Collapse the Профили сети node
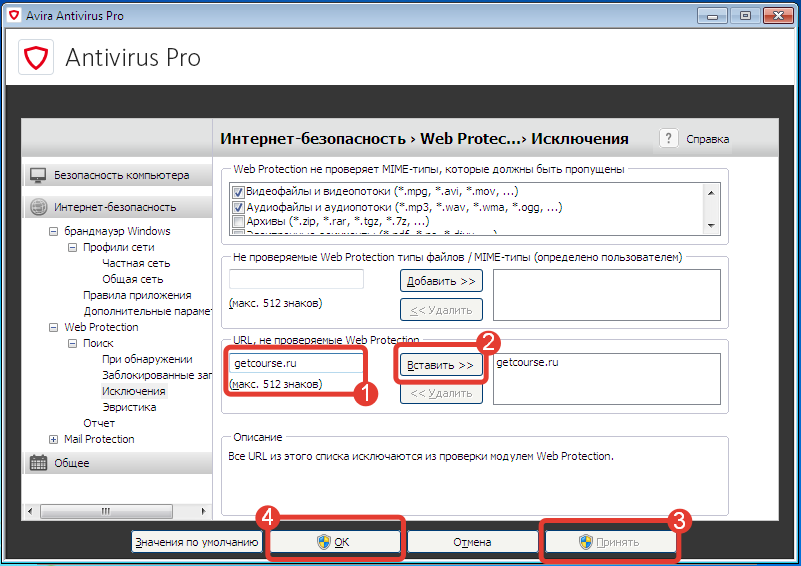This screenshot has height=566, width=801. coord(73,247)
